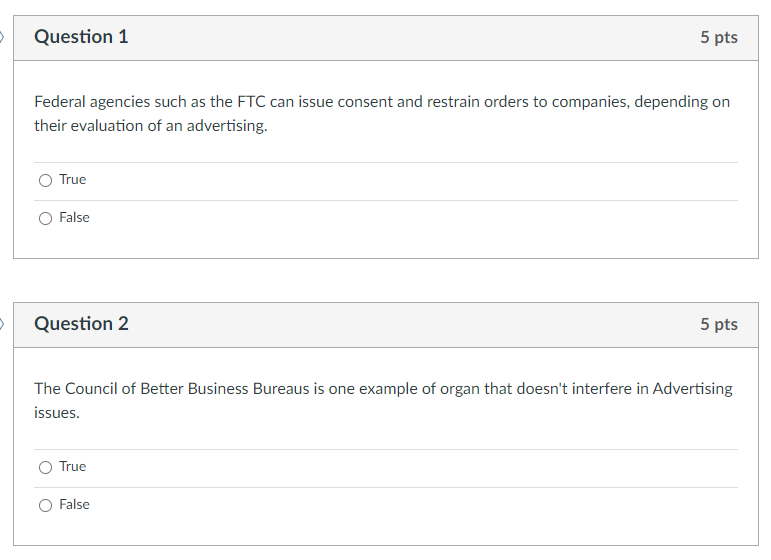Click the 'False' label text in Question 2
The image size is (771, 560).
(74, 505)
